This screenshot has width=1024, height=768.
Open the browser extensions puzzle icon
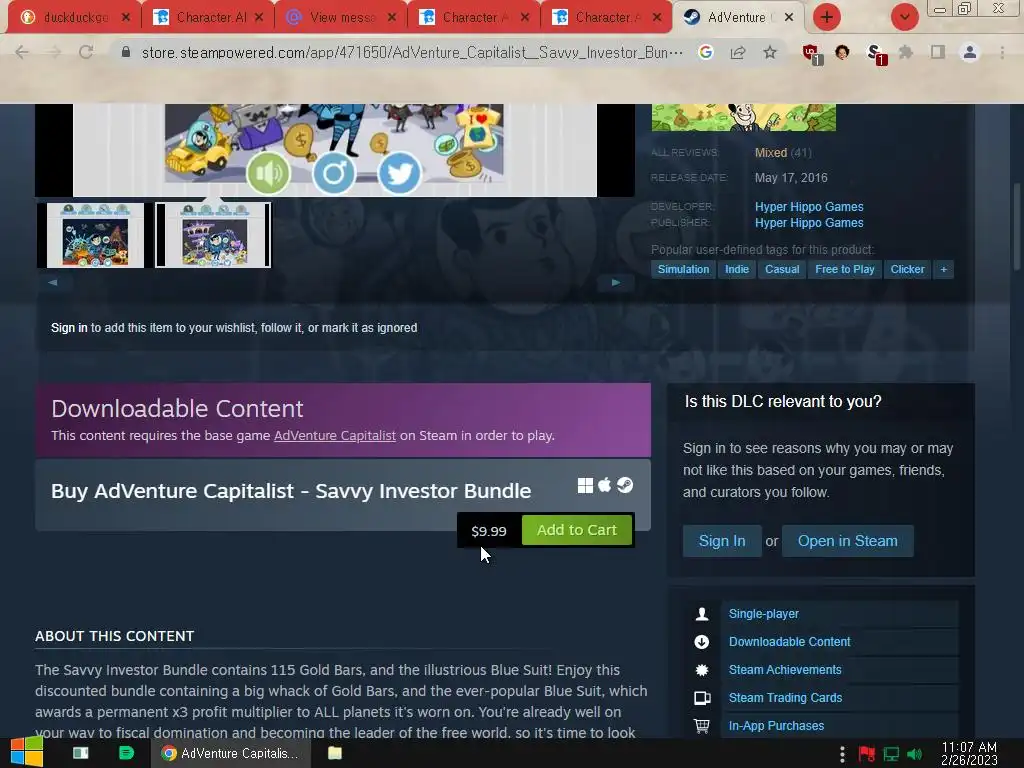pos(905,52)
